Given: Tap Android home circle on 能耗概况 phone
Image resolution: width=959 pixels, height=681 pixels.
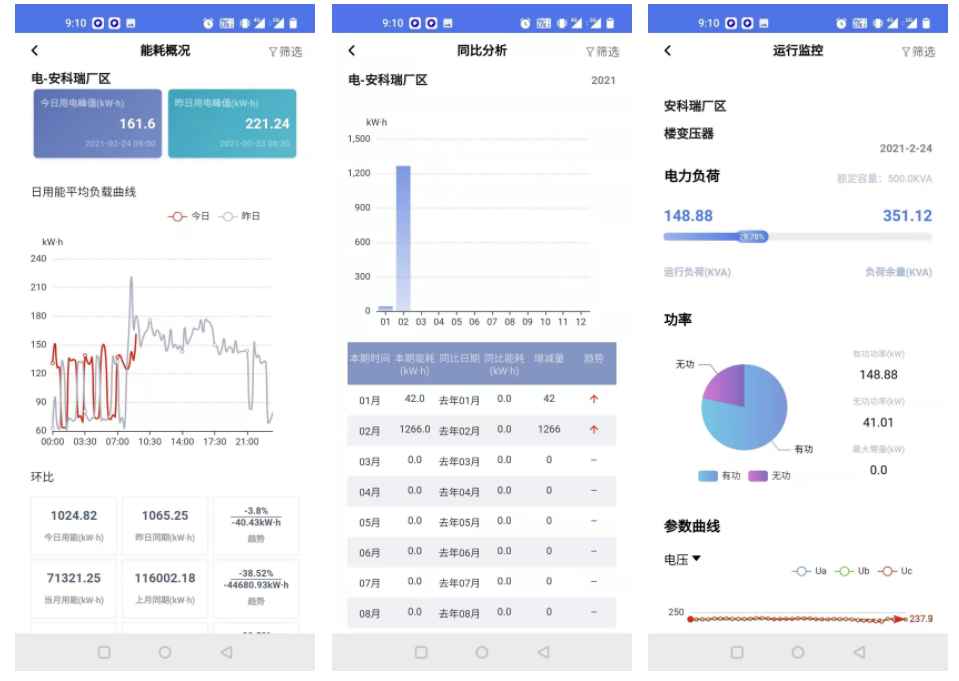Looking at the screenshot, I should point(165,652).
